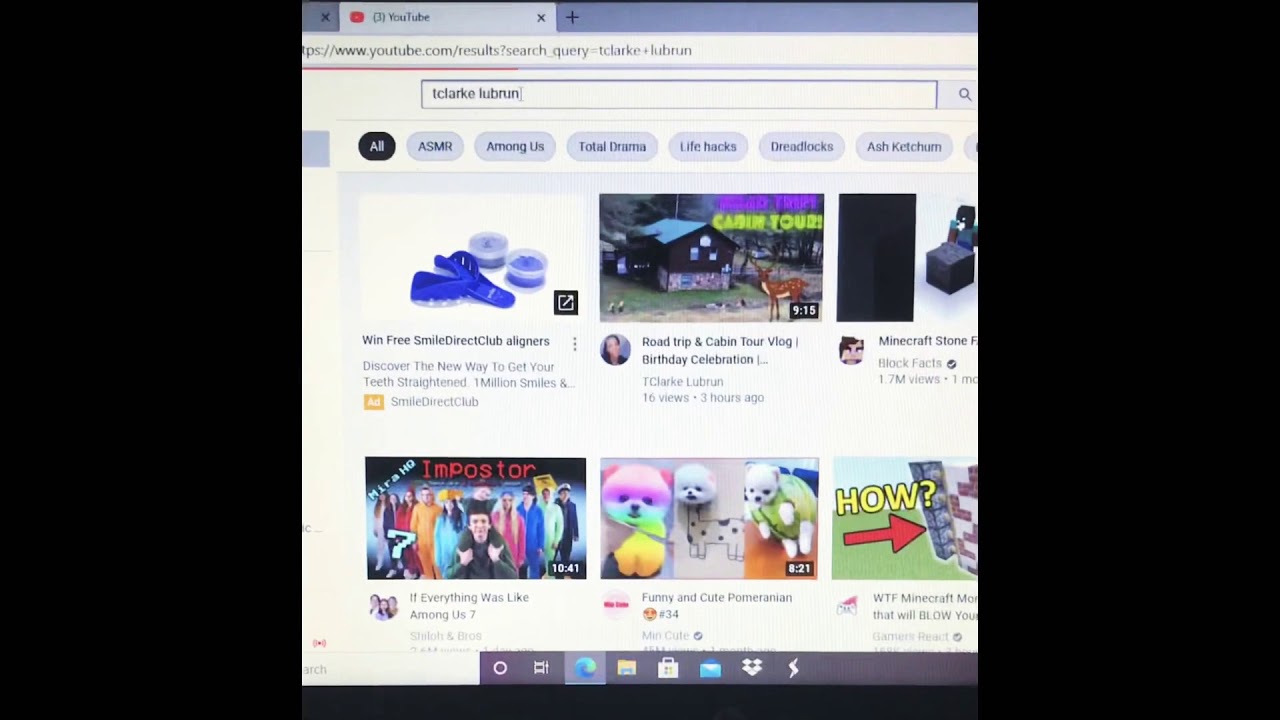Click title If Everything Was Like Among Us 7
Screen dimensions: 1280x720
point(469,606)
